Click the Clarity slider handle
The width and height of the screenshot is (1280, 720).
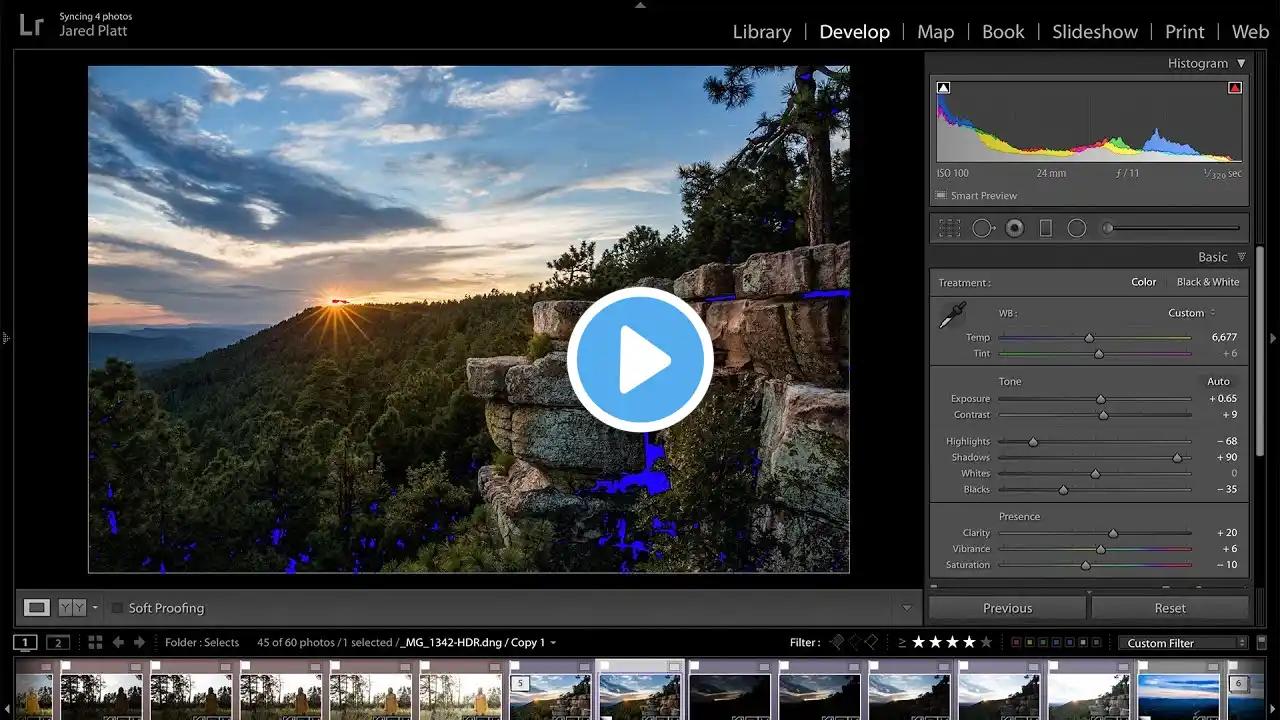1113,534
